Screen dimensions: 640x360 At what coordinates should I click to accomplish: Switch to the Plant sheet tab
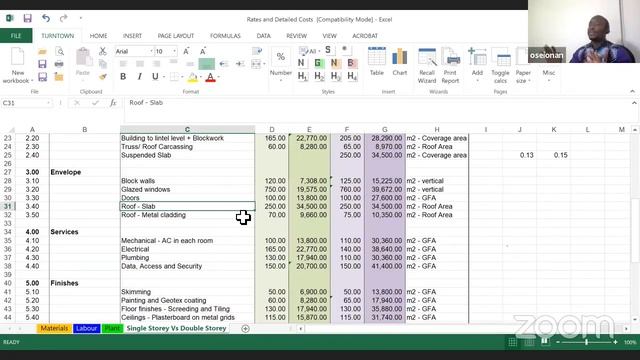coord(112,328)
